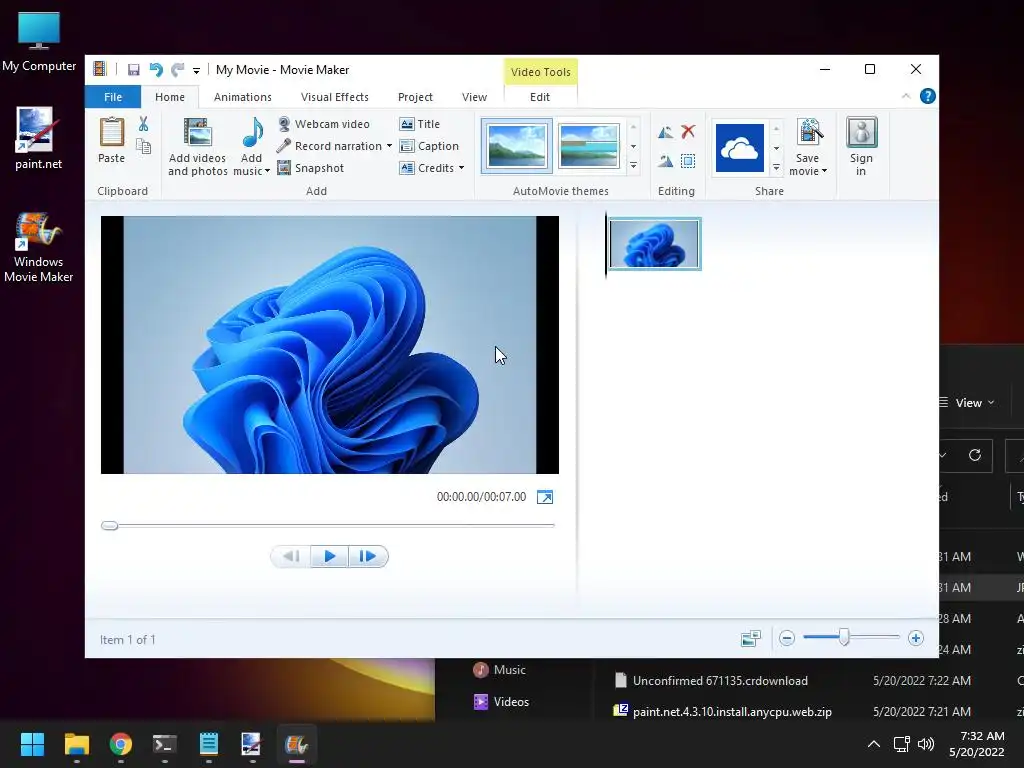Click the Redo arrow in title bar
Image resolution: width=1024 pixels, height=768 pixels.
tap(177, 70)
